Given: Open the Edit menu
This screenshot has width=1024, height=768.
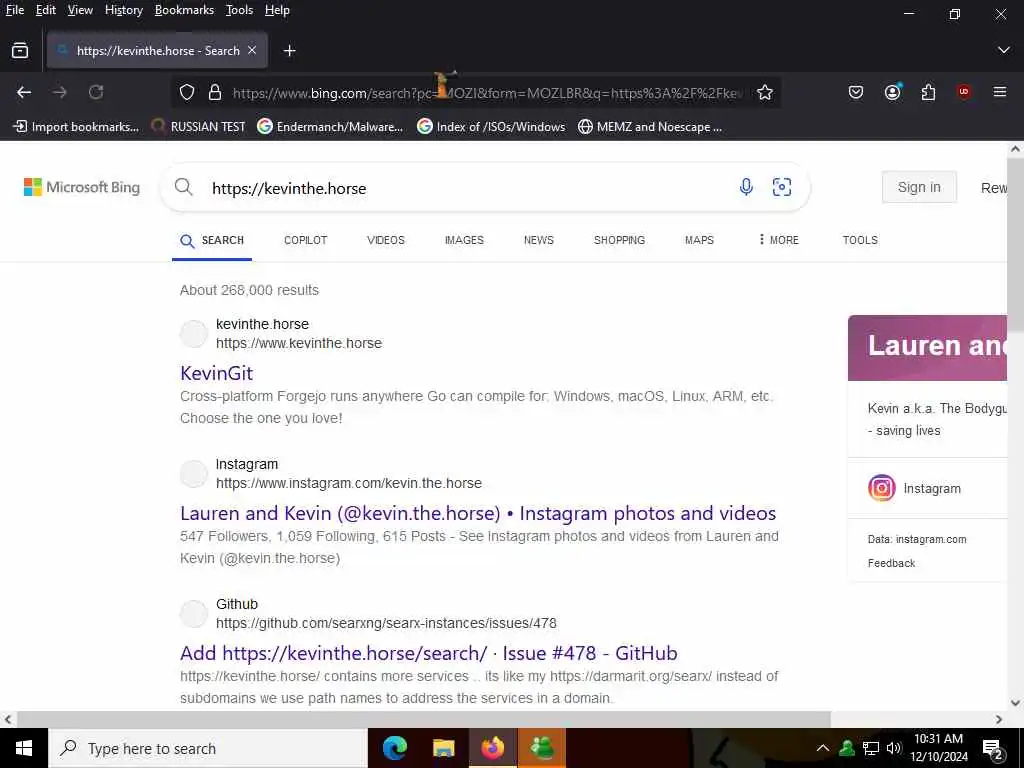Looking at the screenshot, I should click(x=46, y=10).
